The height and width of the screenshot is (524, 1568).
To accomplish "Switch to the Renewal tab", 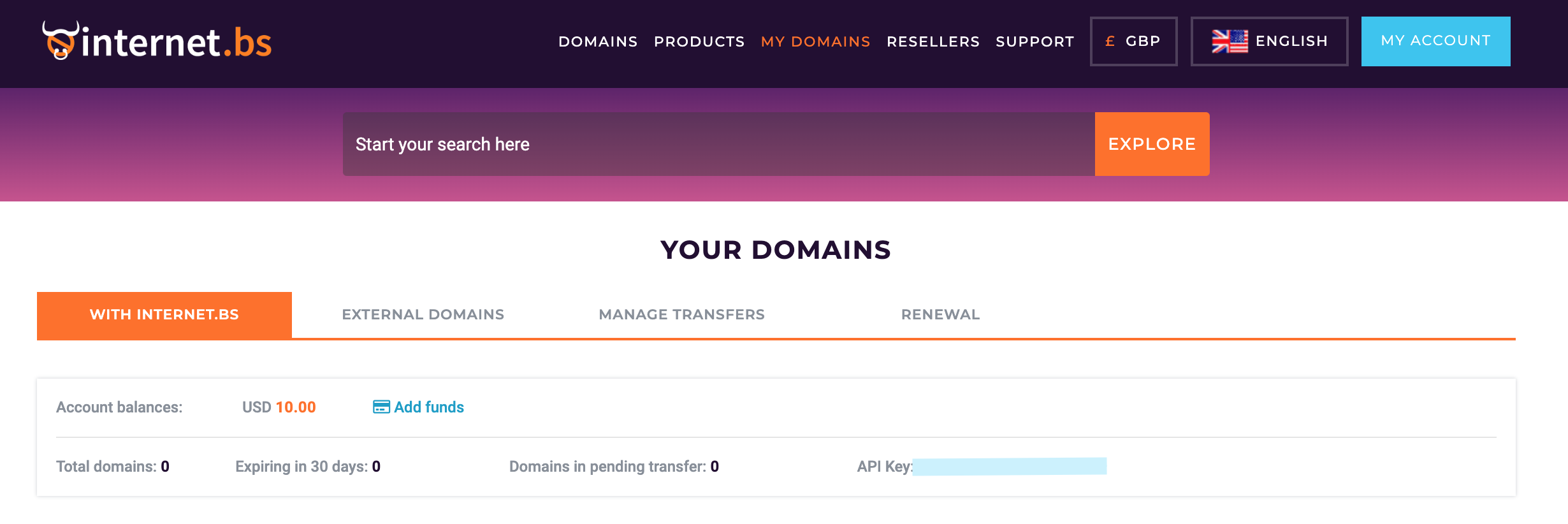I will [940, 315].
